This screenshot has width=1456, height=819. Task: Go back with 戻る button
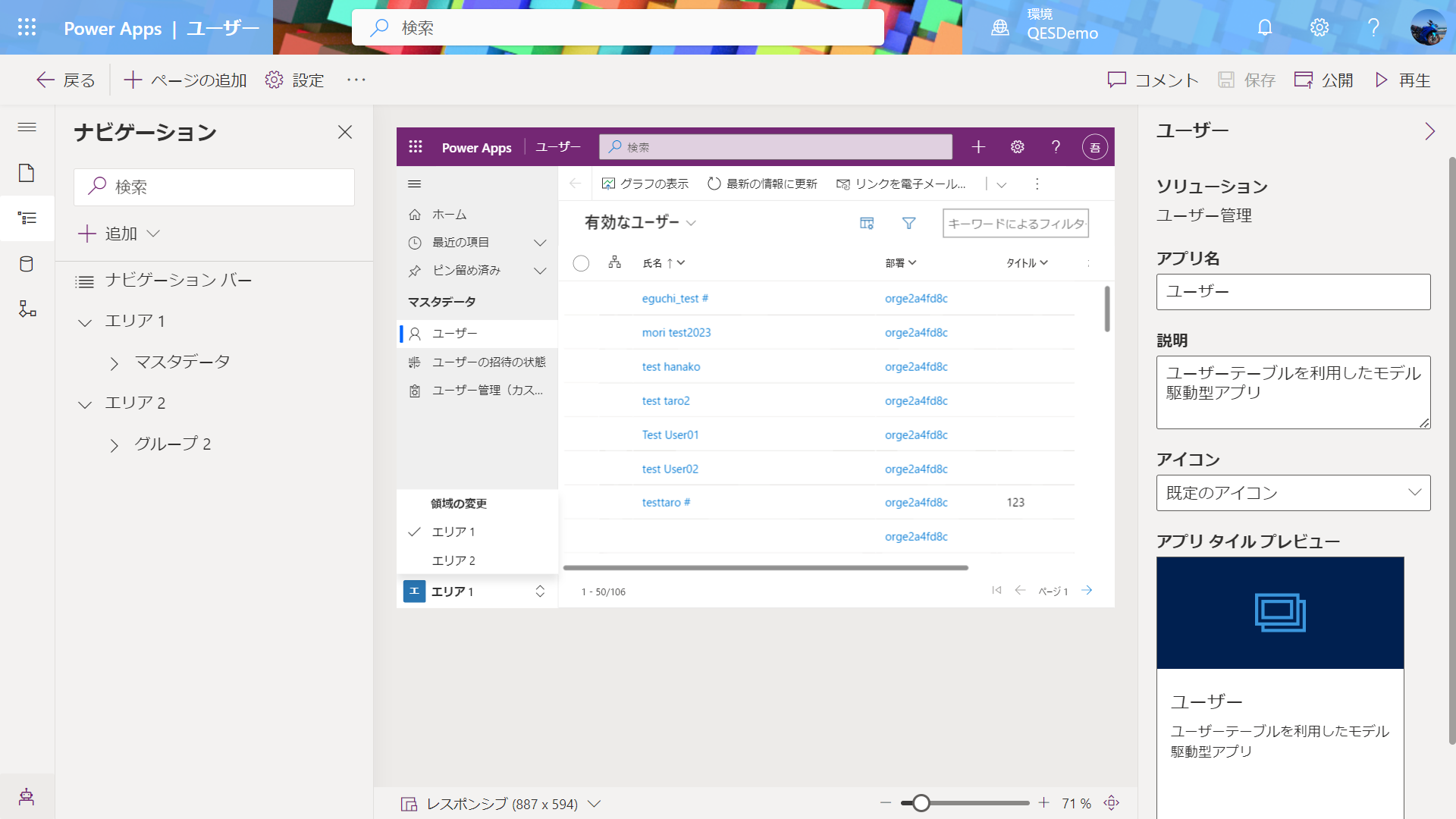[66, 80]
